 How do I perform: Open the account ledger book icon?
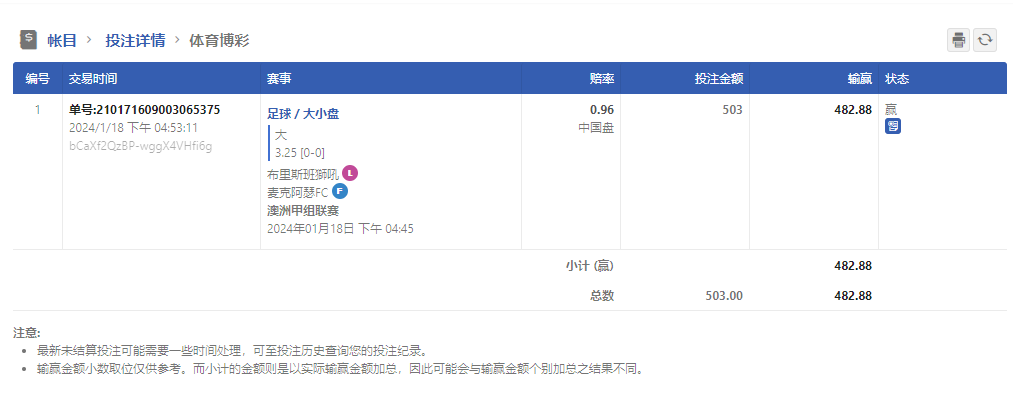pos(28,40)
